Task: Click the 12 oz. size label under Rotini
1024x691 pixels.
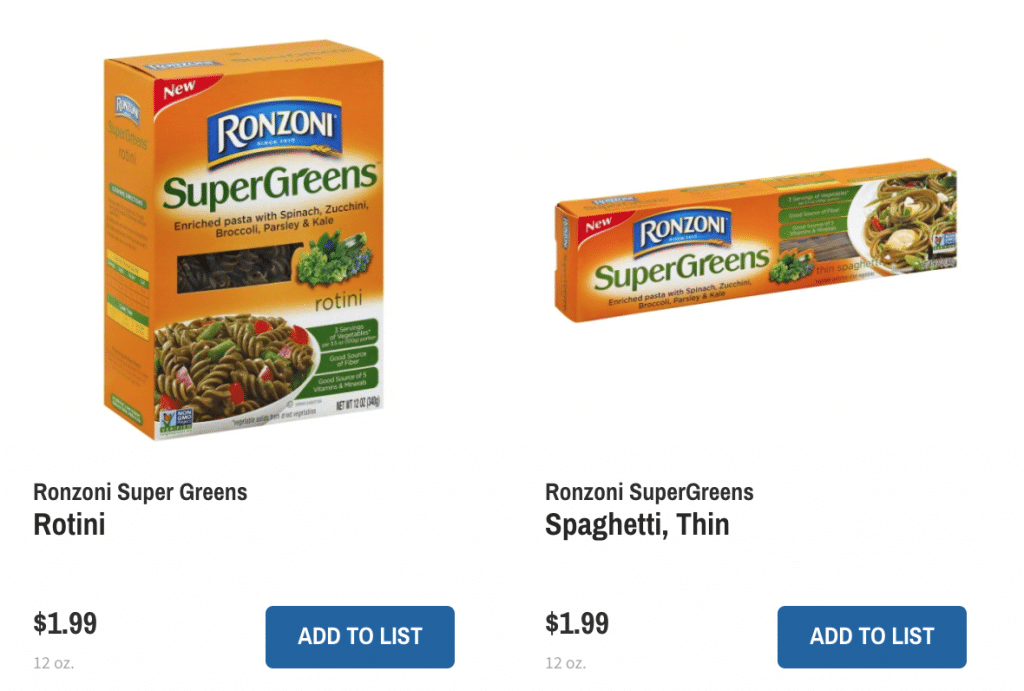Action: pyautogui.click(x=54, y=663)
